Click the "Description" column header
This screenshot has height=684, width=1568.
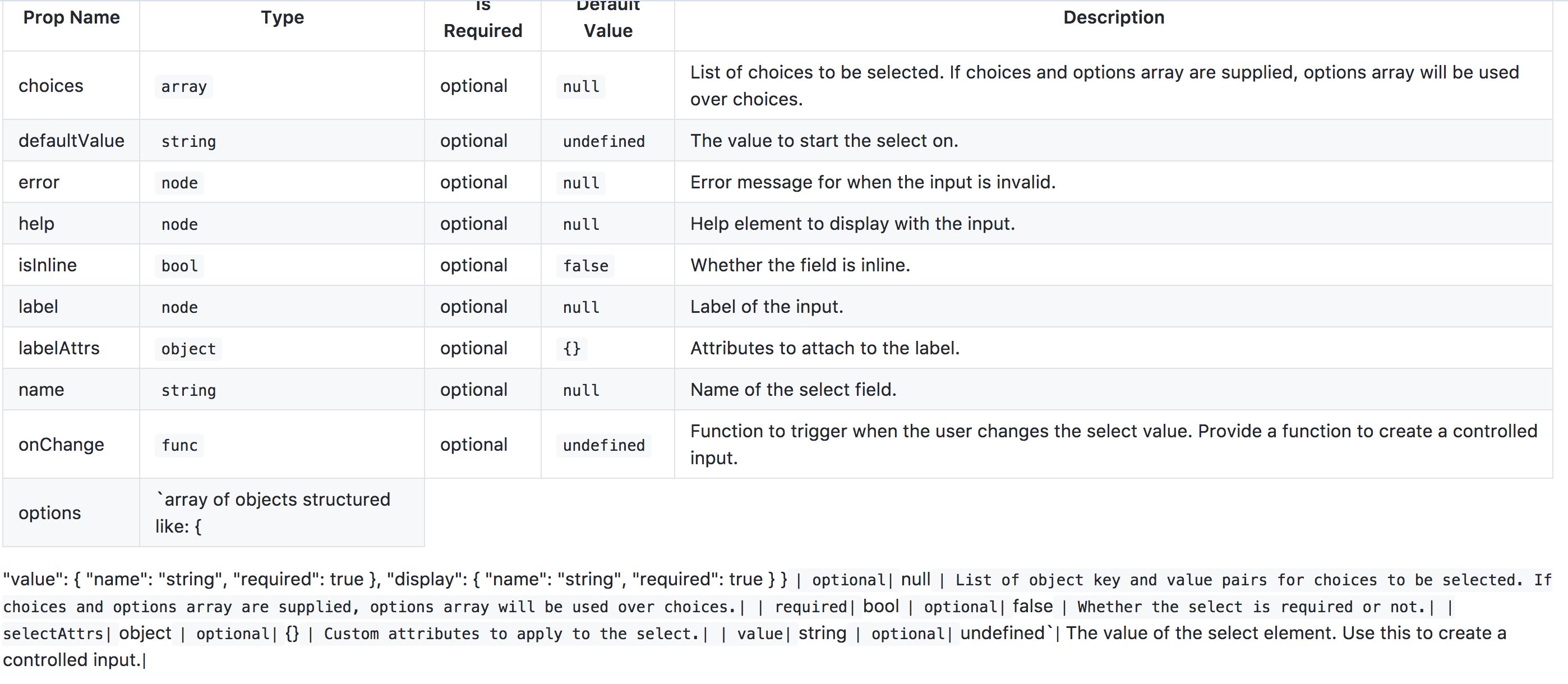(1113, 17)
